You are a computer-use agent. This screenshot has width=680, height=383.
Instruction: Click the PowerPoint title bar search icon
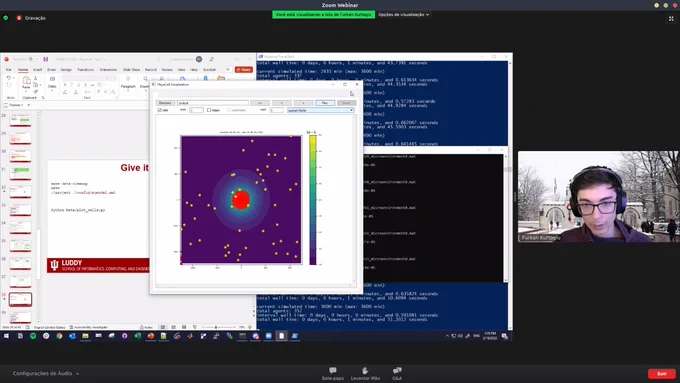tap(158, 59)
